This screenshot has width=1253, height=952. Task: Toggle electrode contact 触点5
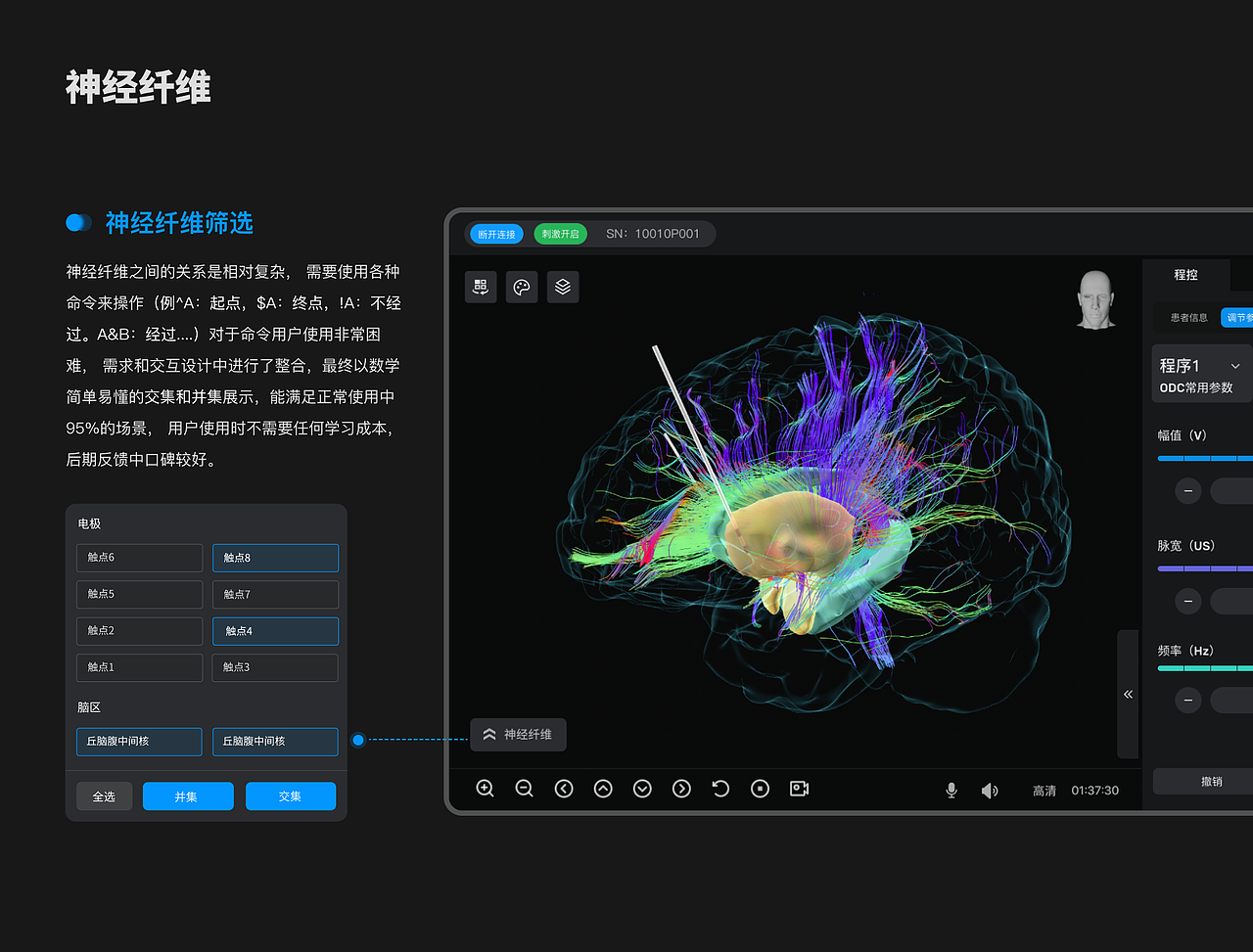pos(140,594)
